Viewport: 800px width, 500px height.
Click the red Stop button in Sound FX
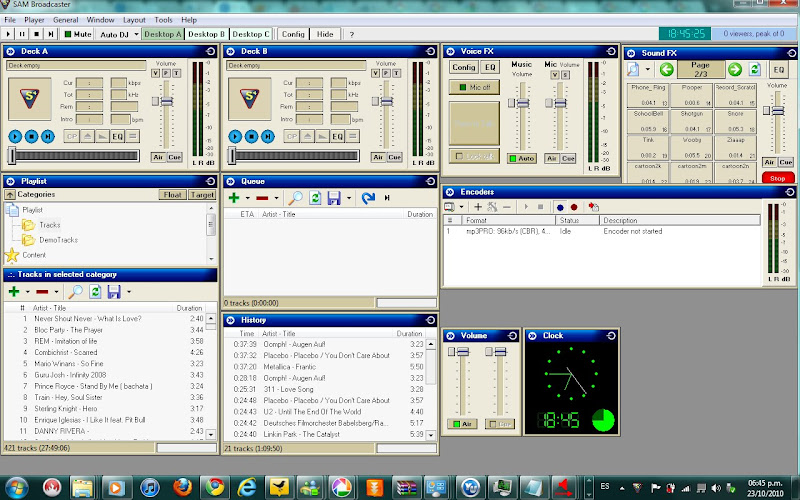[x=778, y=178]
